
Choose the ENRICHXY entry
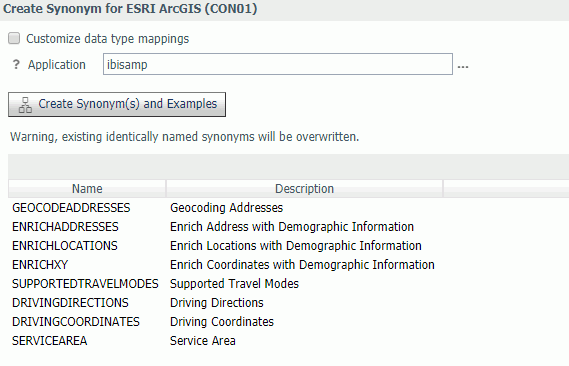pos(40,265)
